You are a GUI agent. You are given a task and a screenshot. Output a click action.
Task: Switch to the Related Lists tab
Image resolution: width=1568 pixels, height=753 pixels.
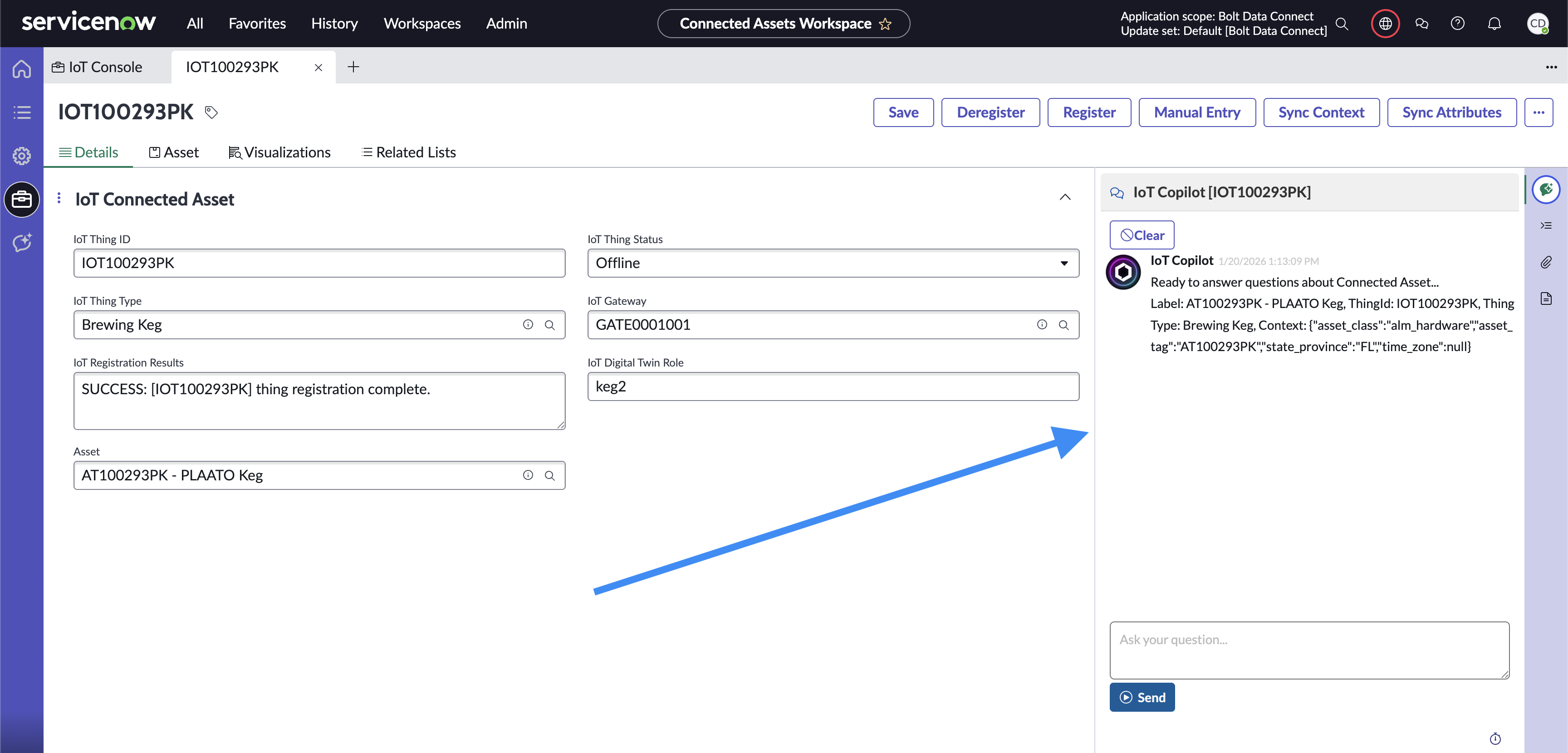click(408, 152)
